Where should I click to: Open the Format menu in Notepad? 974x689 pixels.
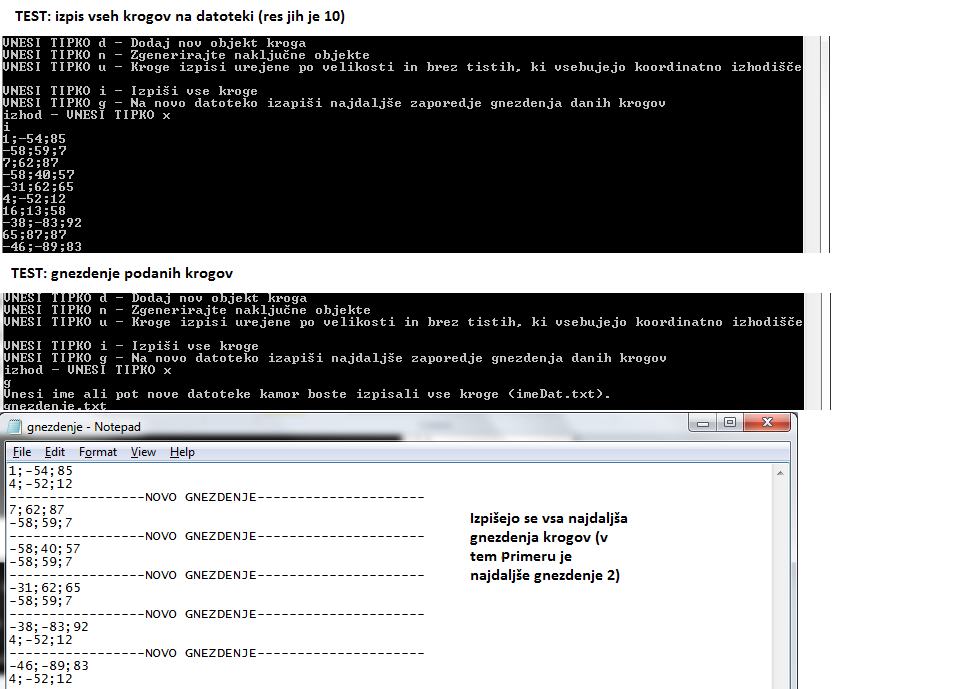coord(98,452)
